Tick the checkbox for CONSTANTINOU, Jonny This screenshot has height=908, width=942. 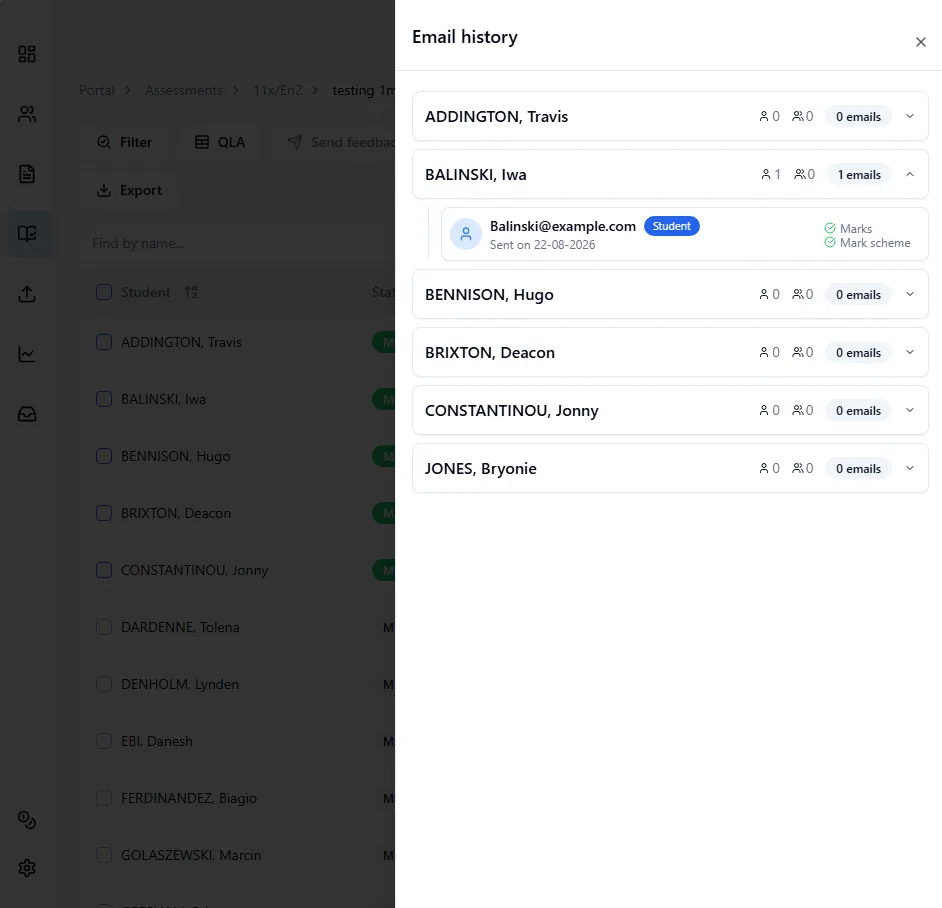104,570
